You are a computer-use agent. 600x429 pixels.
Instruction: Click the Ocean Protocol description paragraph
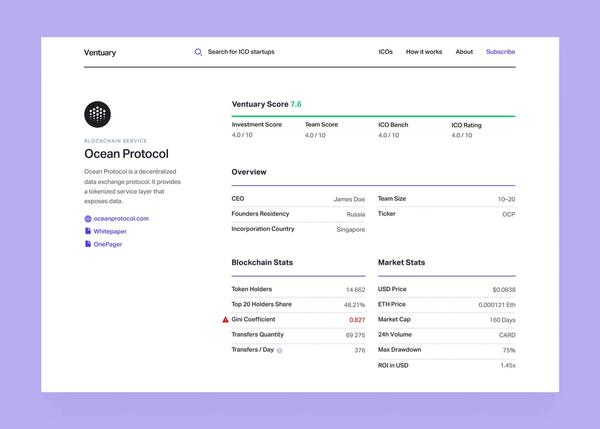[x=132, y=186]
